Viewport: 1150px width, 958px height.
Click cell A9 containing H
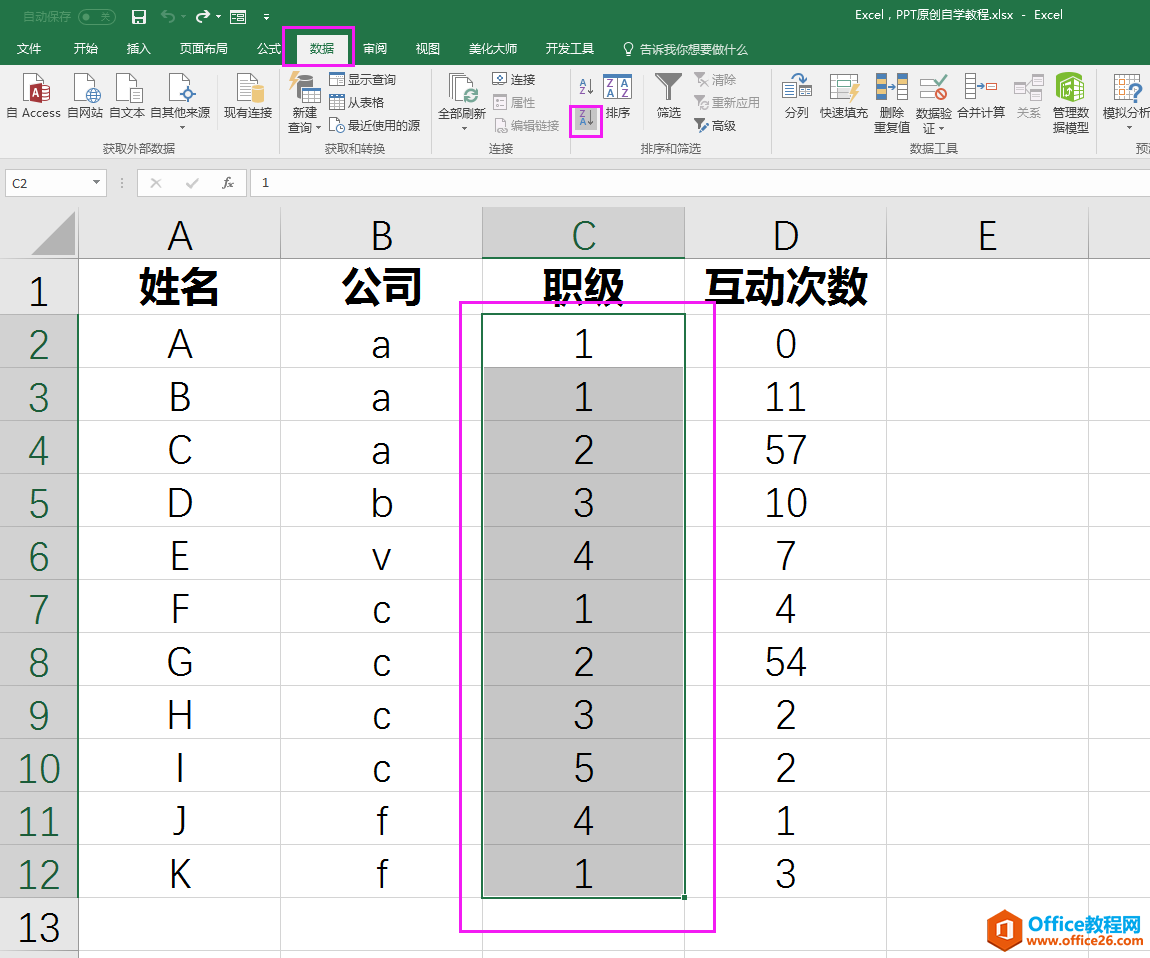point(180,713)
